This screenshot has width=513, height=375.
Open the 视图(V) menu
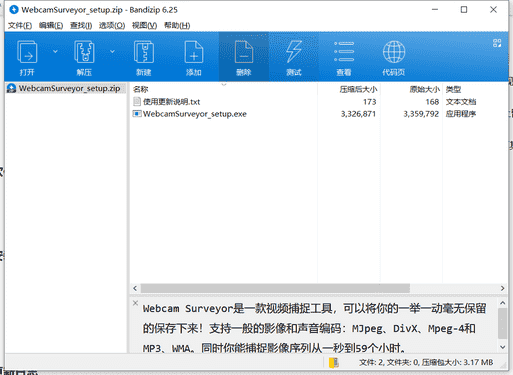(144, 25)
